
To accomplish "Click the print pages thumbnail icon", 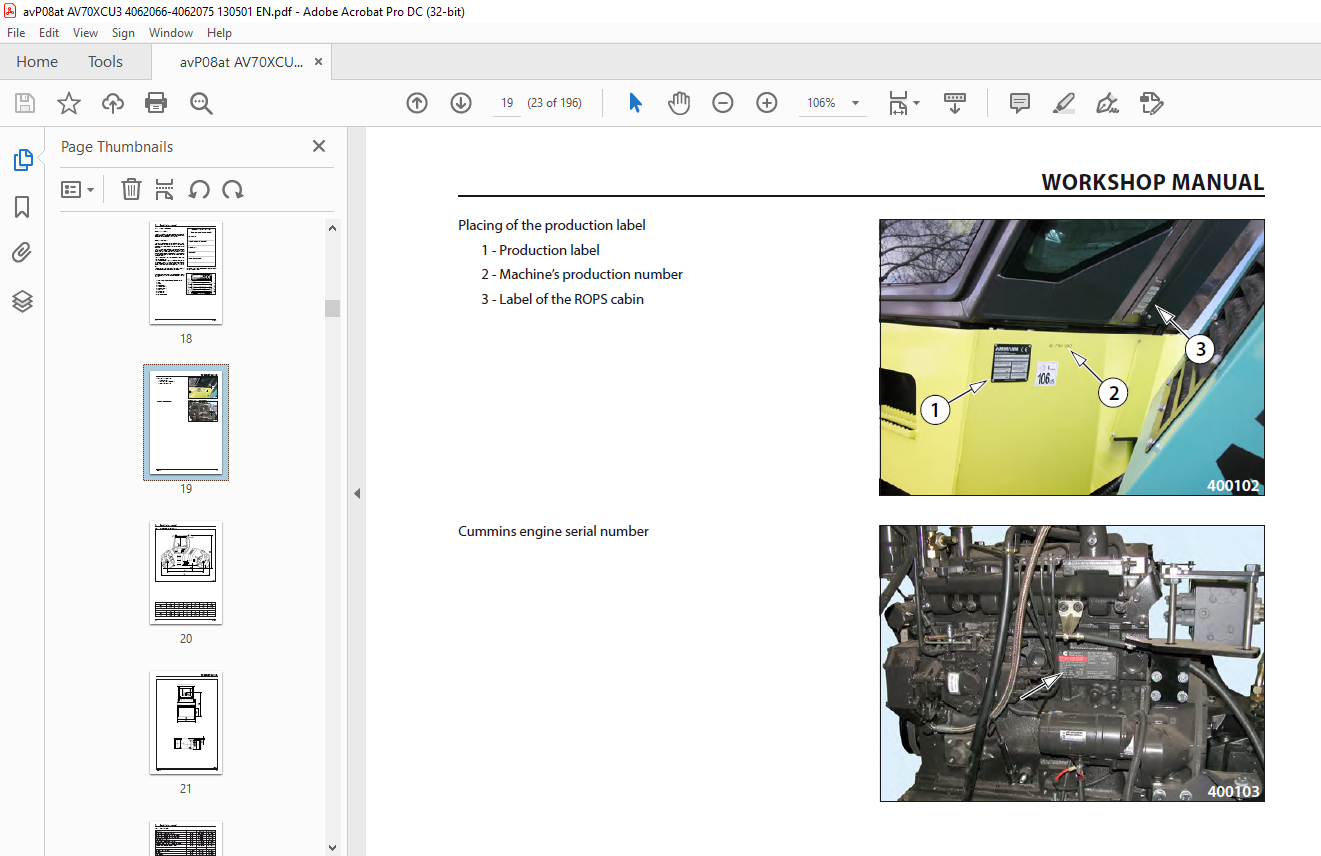I will point(165,189).
